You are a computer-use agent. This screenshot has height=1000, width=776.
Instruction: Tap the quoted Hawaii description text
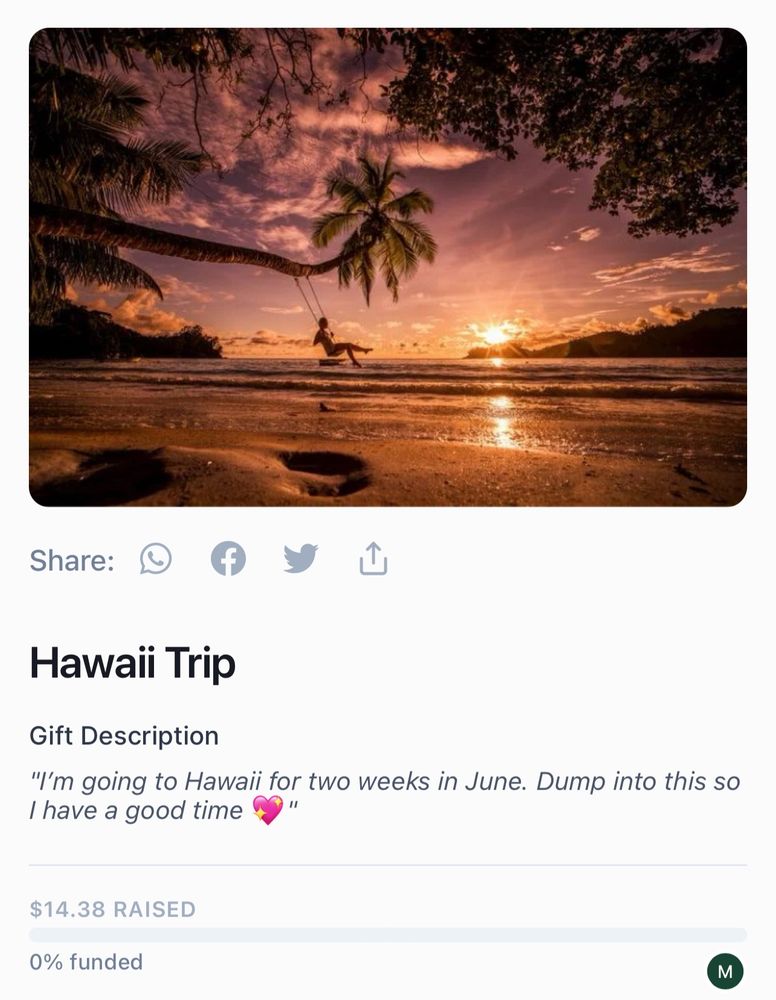click(x=385, y=796)
